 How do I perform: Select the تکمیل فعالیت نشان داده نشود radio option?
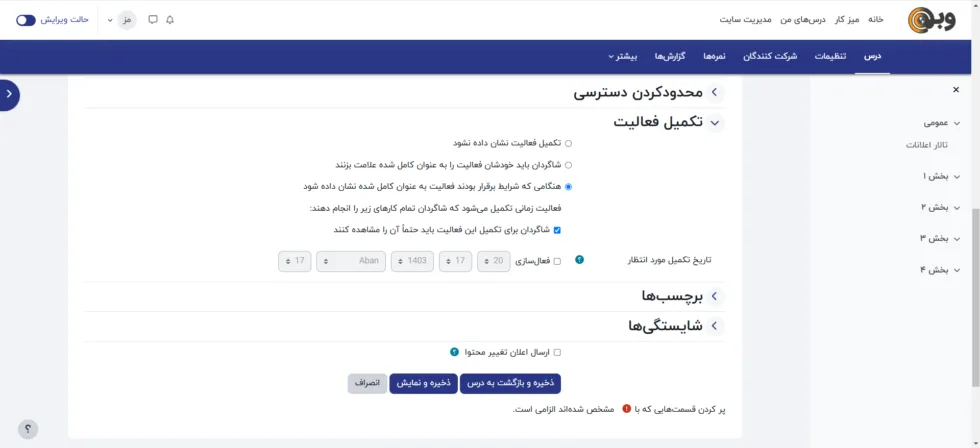tap(569, 143)
